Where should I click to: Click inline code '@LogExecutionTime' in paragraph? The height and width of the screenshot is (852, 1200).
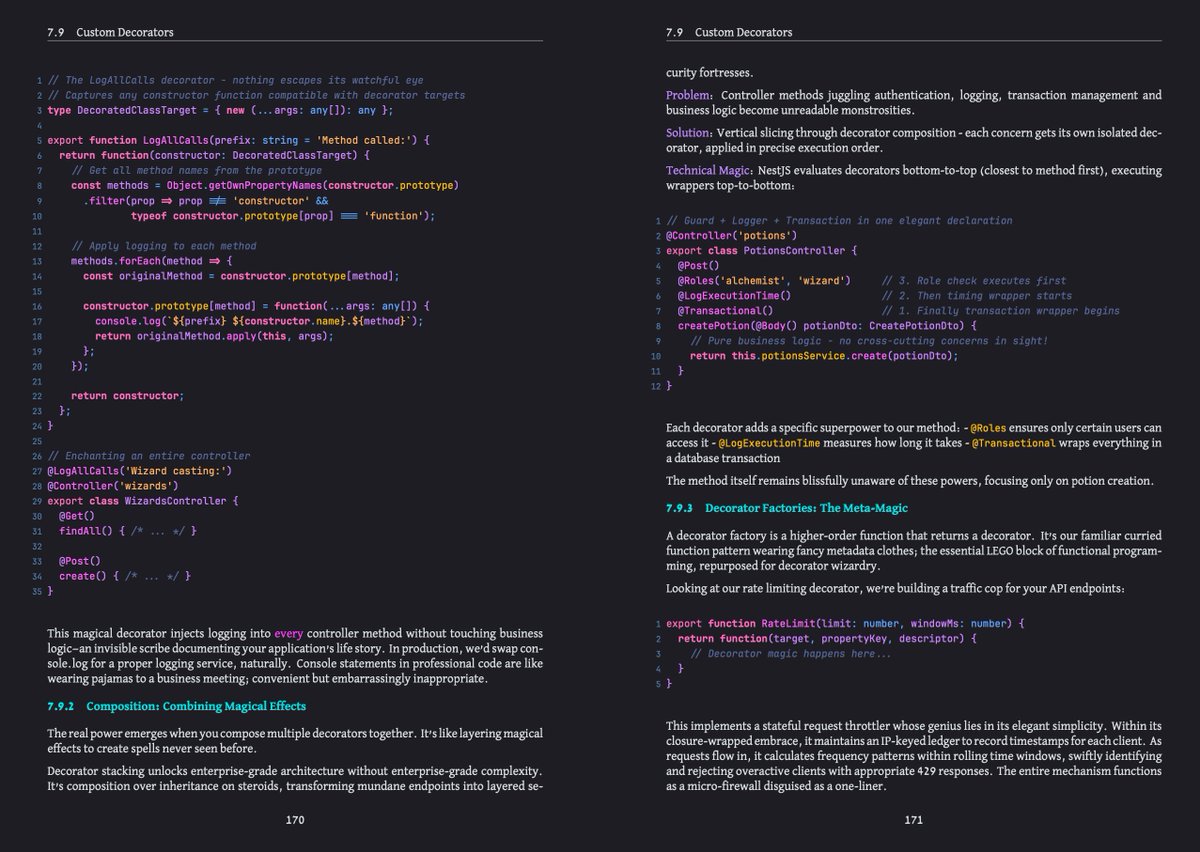click(769, 443)
